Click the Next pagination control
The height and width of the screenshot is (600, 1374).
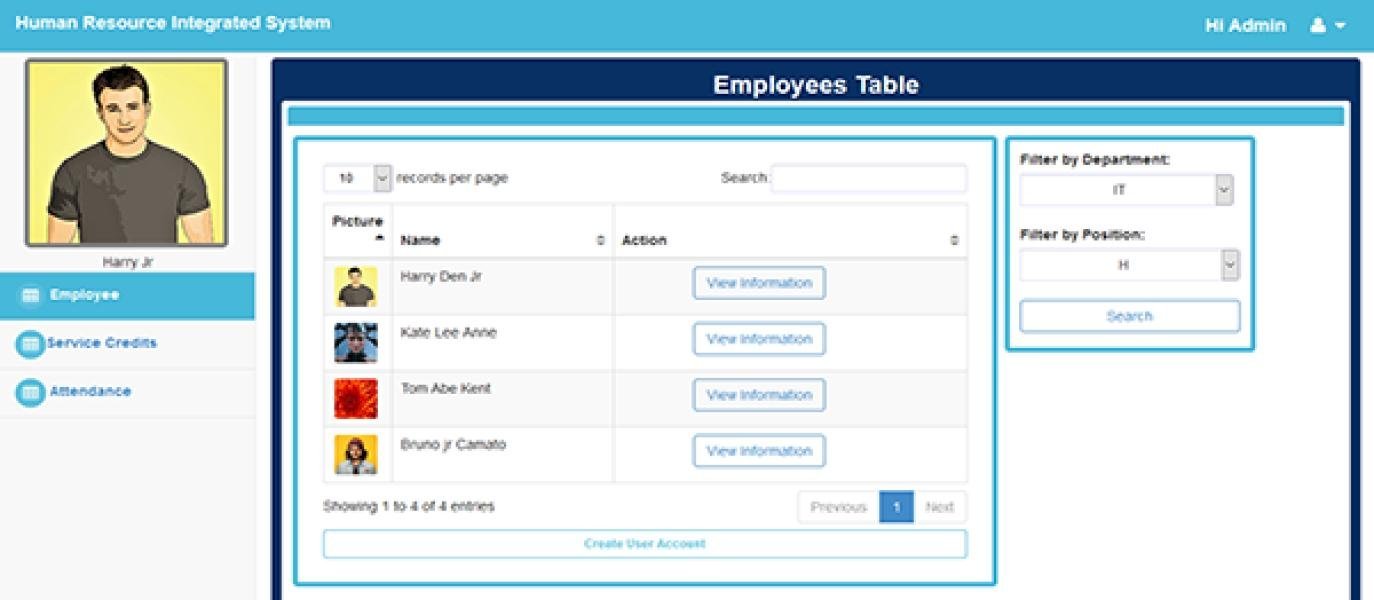(939, 506)
